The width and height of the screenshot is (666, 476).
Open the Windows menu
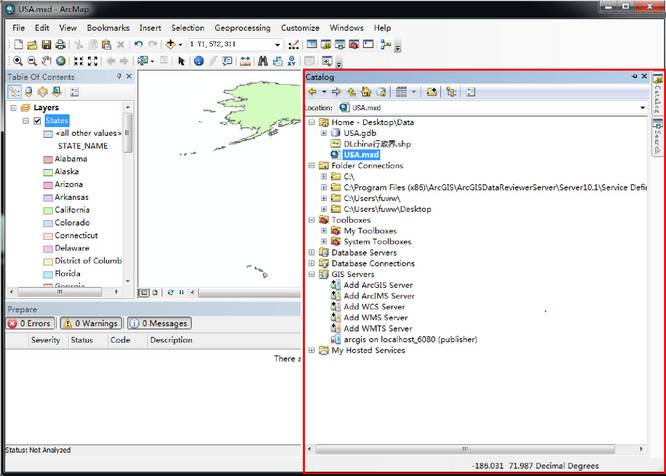[x=347, y=28]
